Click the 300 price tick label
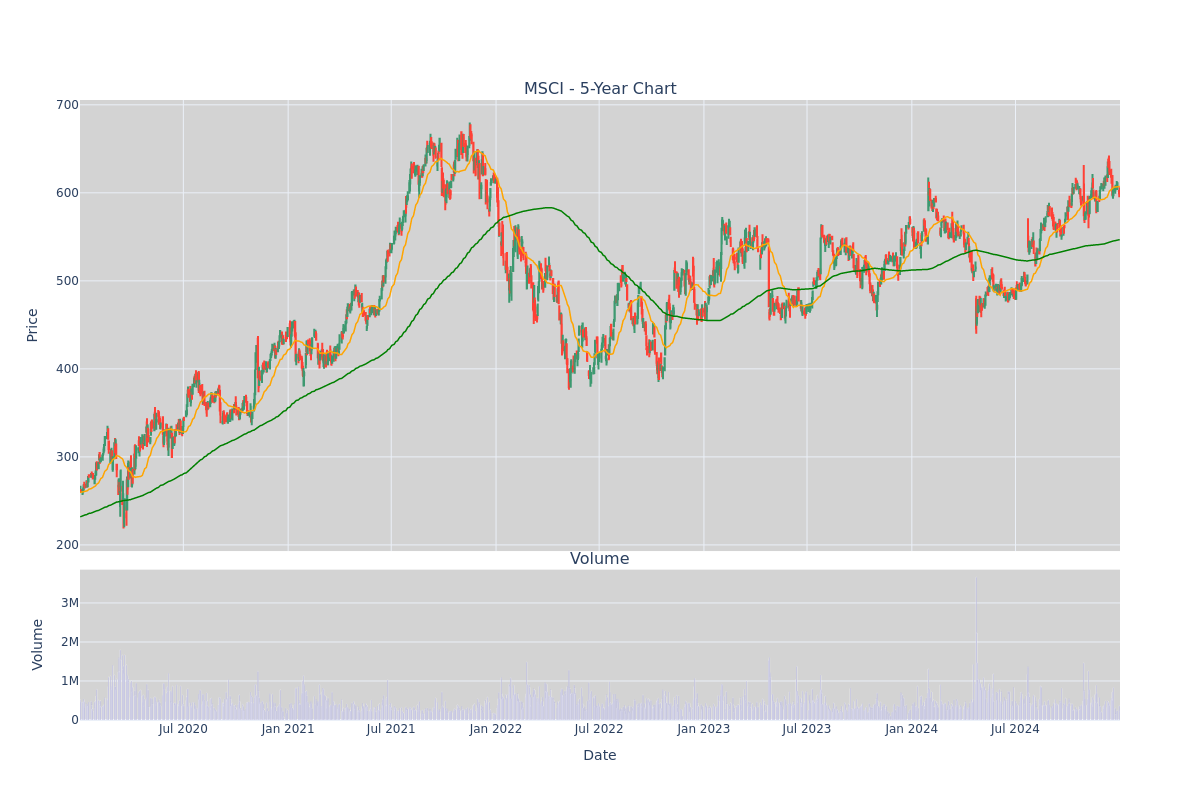 (x=67, y=457)
